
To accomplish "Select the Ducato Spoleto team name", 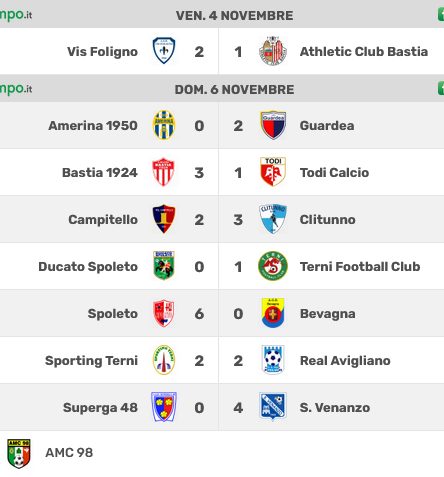I will pos(88,267).
